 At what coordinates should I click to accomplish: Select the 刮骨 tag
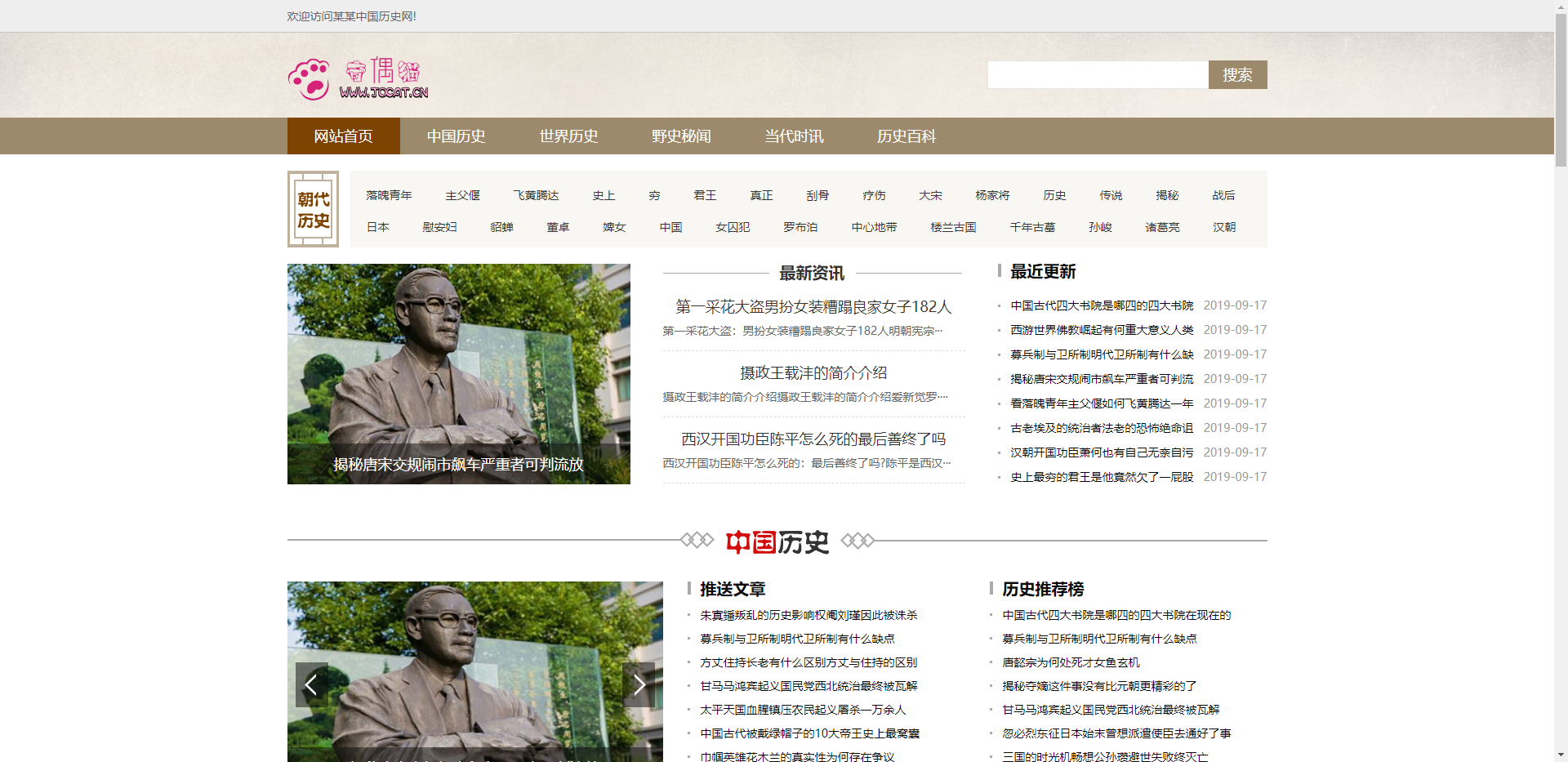point(818,195)
